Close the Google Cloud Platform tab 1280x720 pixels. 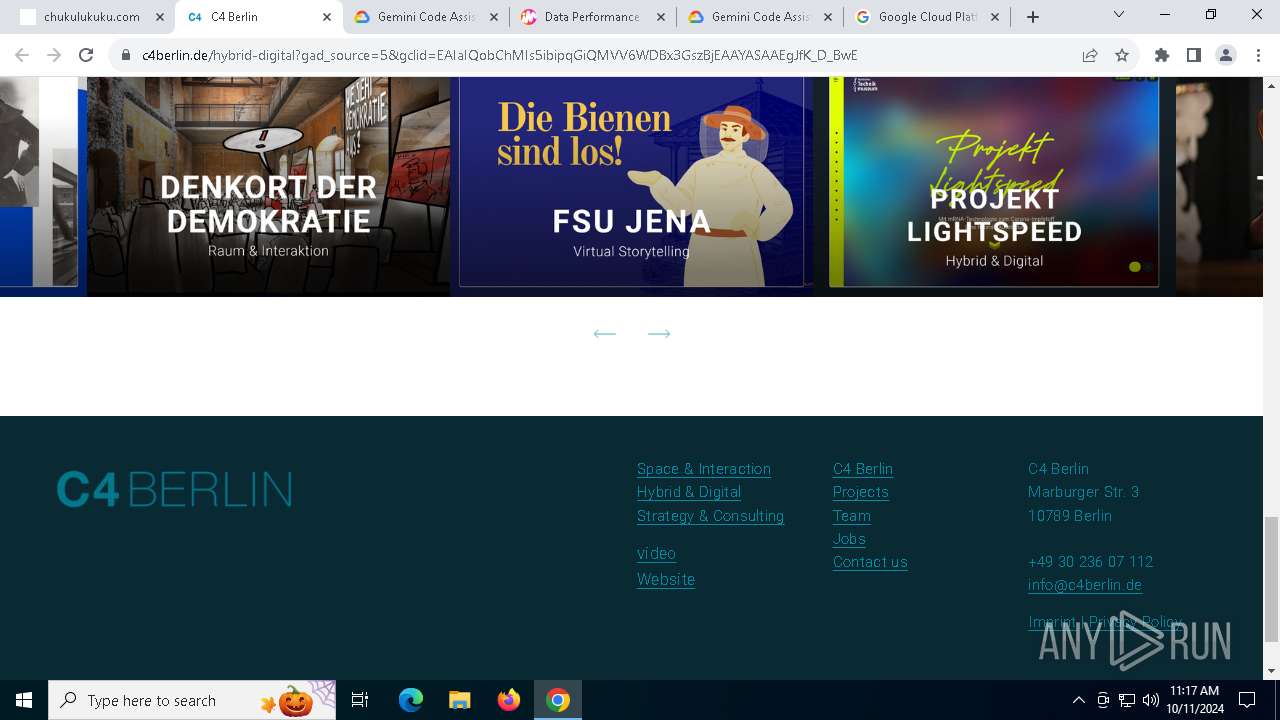(995, 17)
